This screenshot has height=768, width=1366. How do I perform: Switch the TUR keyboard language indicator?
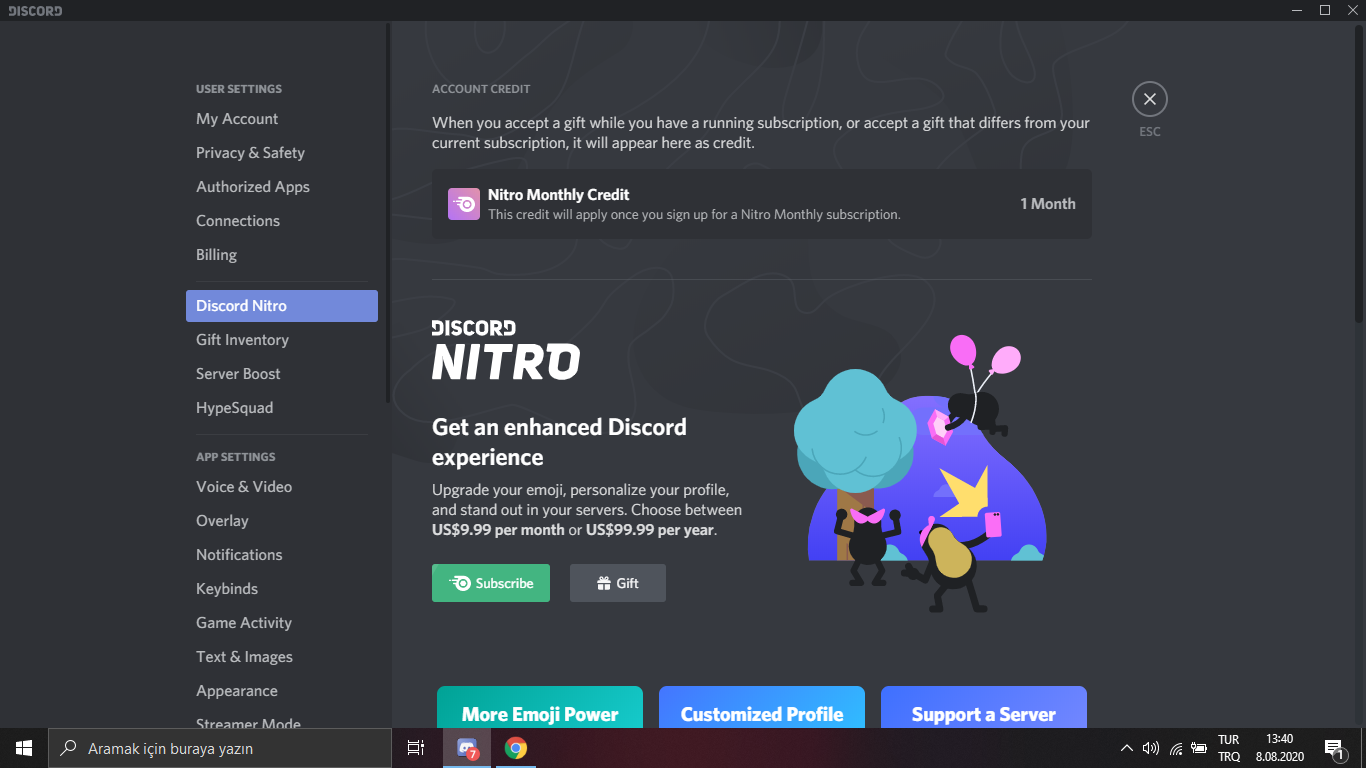coord(1229,748)
